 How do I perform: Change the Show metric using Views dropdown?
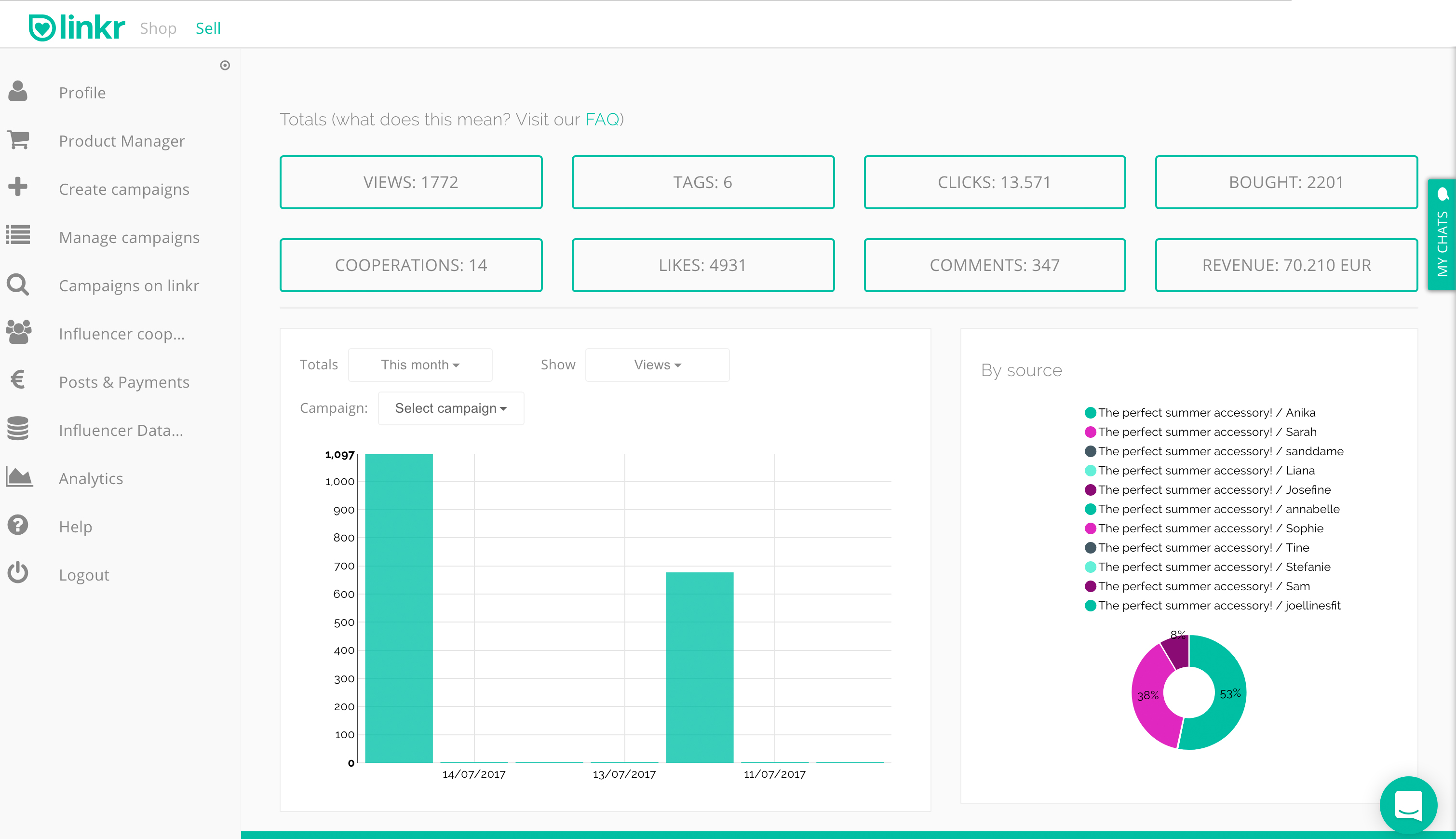tap(657, 364)
